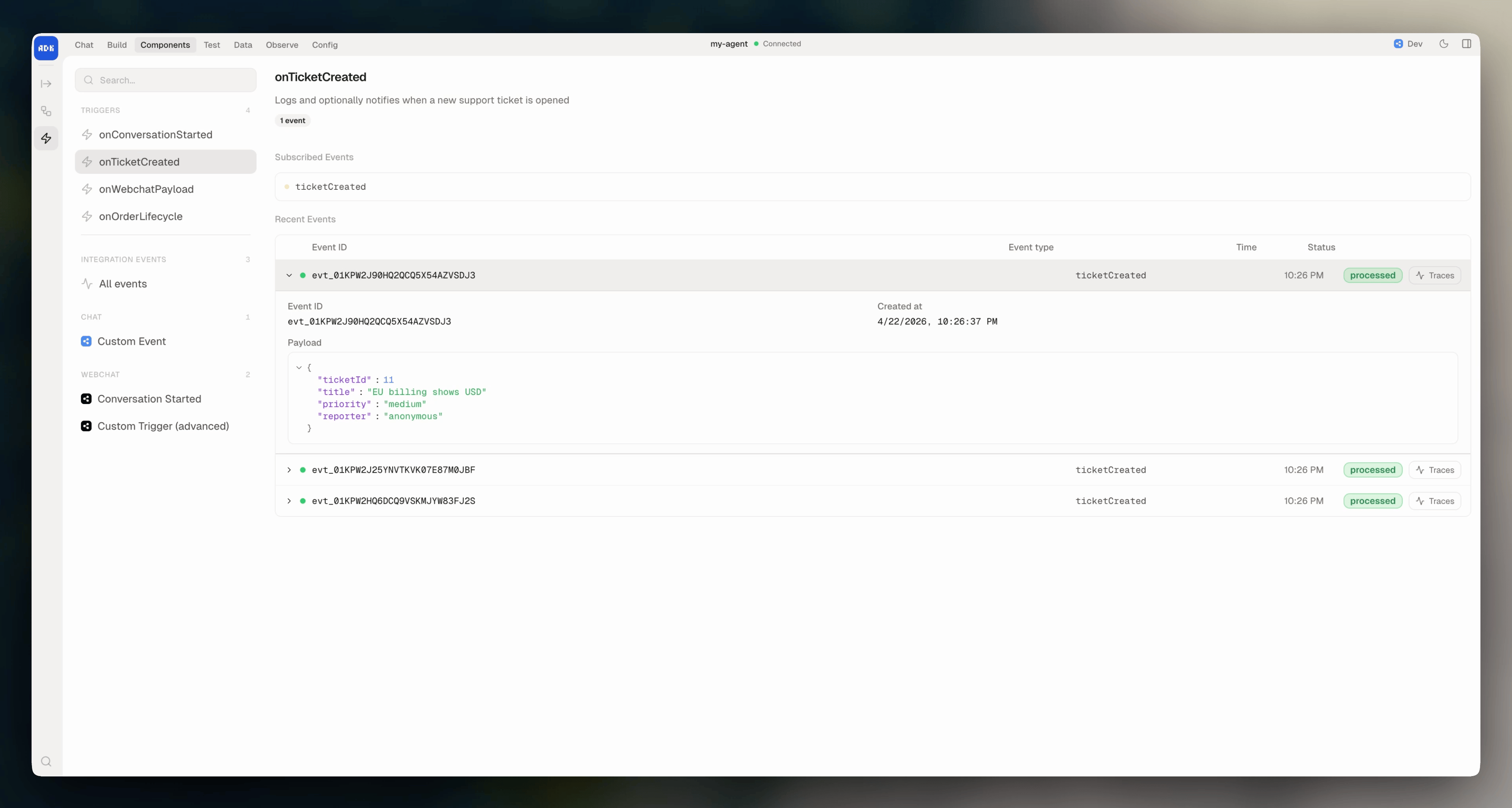Screen dimensions: 1512x808
Task: Toggle the side panel layout icon
Action: tap(1465, 43)
